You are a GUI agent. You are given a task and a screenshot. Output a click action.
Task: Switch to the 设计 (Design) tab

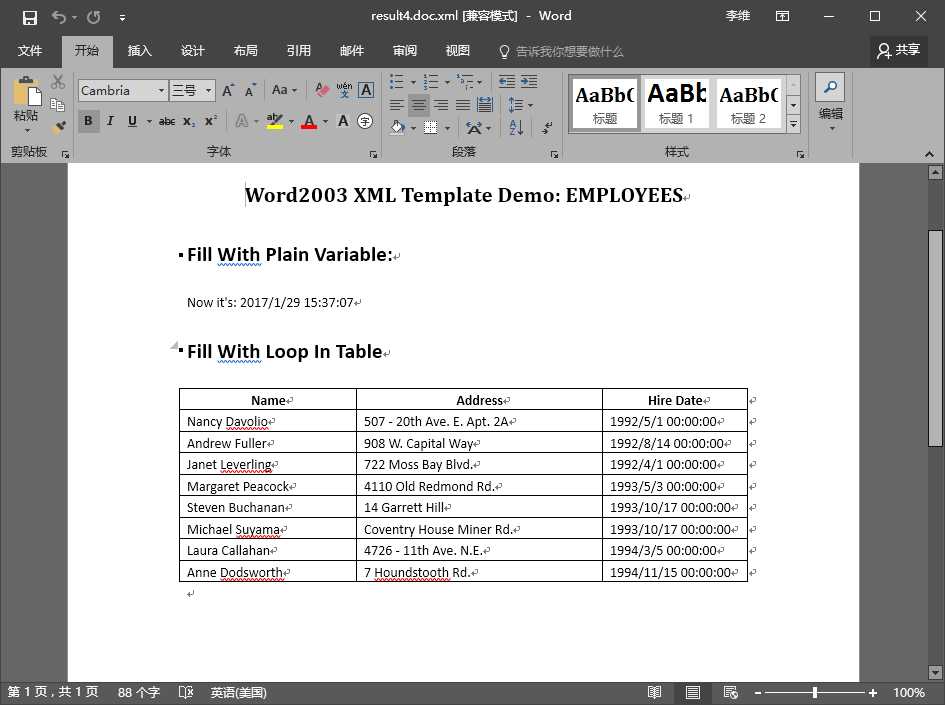[193, 51]
